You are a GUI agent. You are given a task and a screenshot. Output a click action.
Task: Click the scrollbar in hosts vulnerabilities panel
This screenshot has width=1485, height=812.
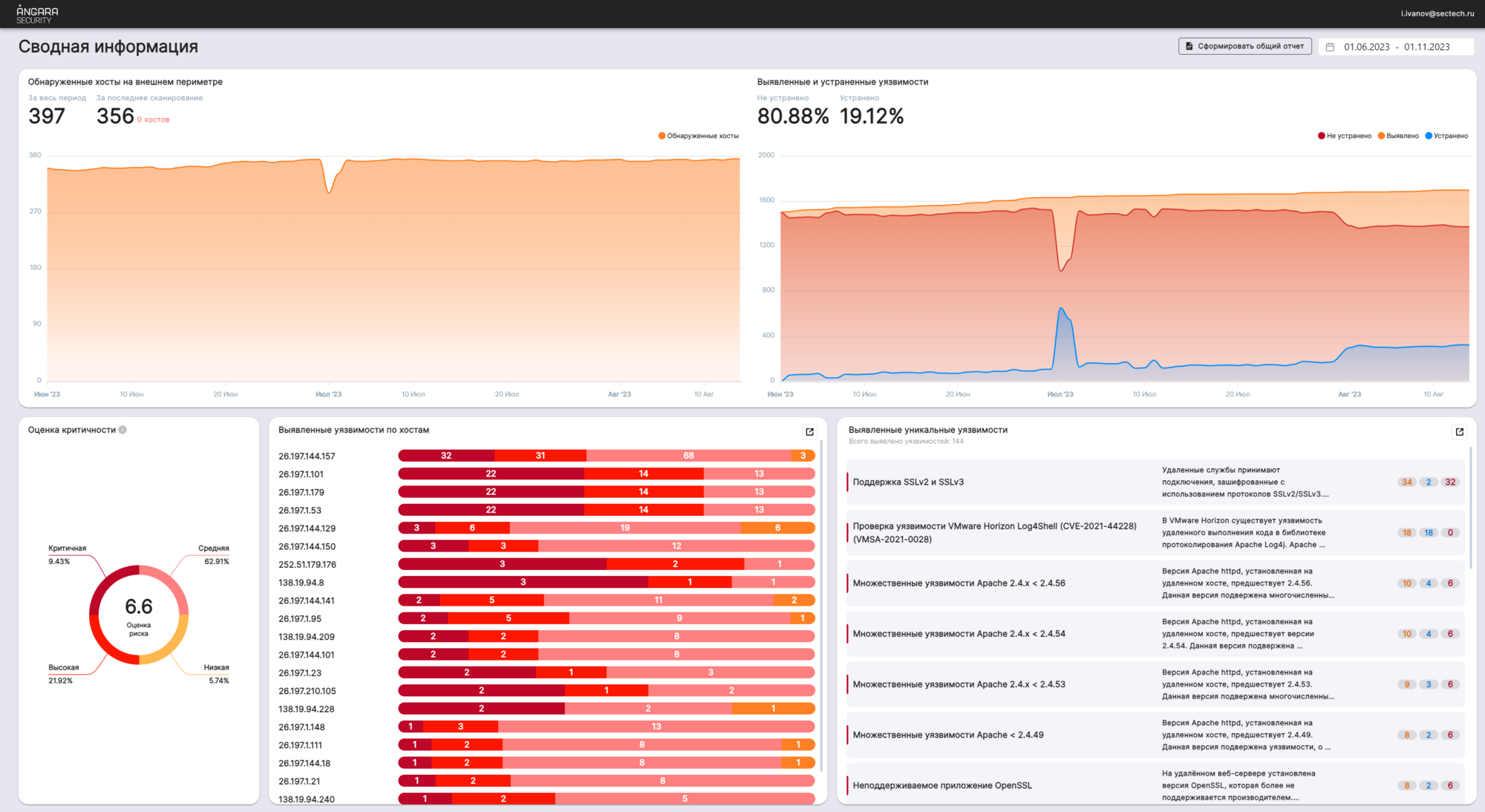click(821, 605)
